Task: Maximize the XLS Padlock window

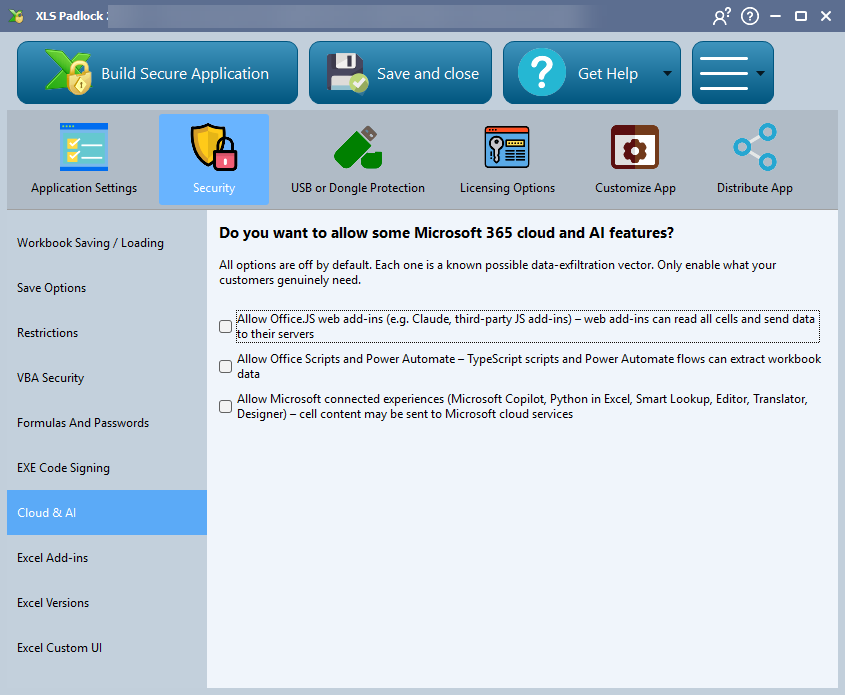Action: point(801,16)
